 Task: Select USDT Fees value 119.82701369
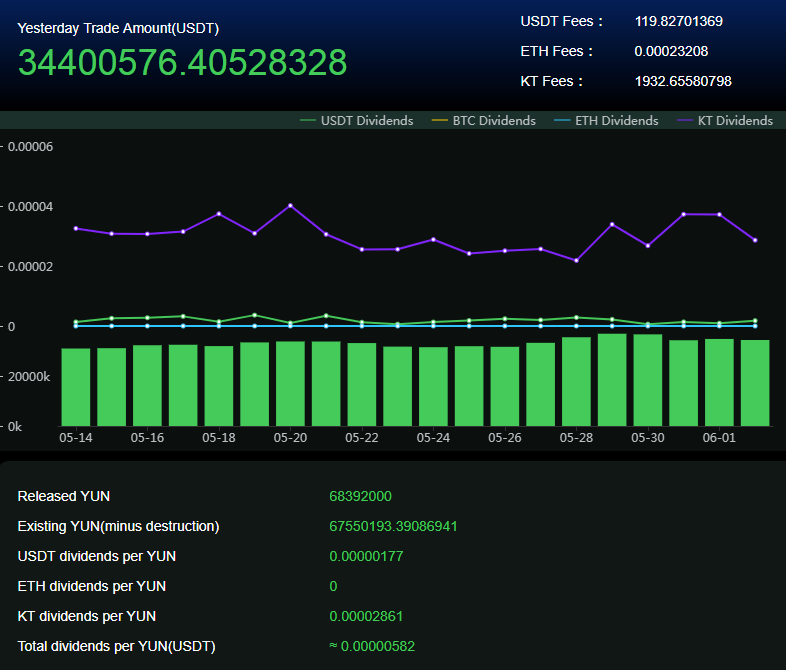pyautogui.click(x=679, y=22)
